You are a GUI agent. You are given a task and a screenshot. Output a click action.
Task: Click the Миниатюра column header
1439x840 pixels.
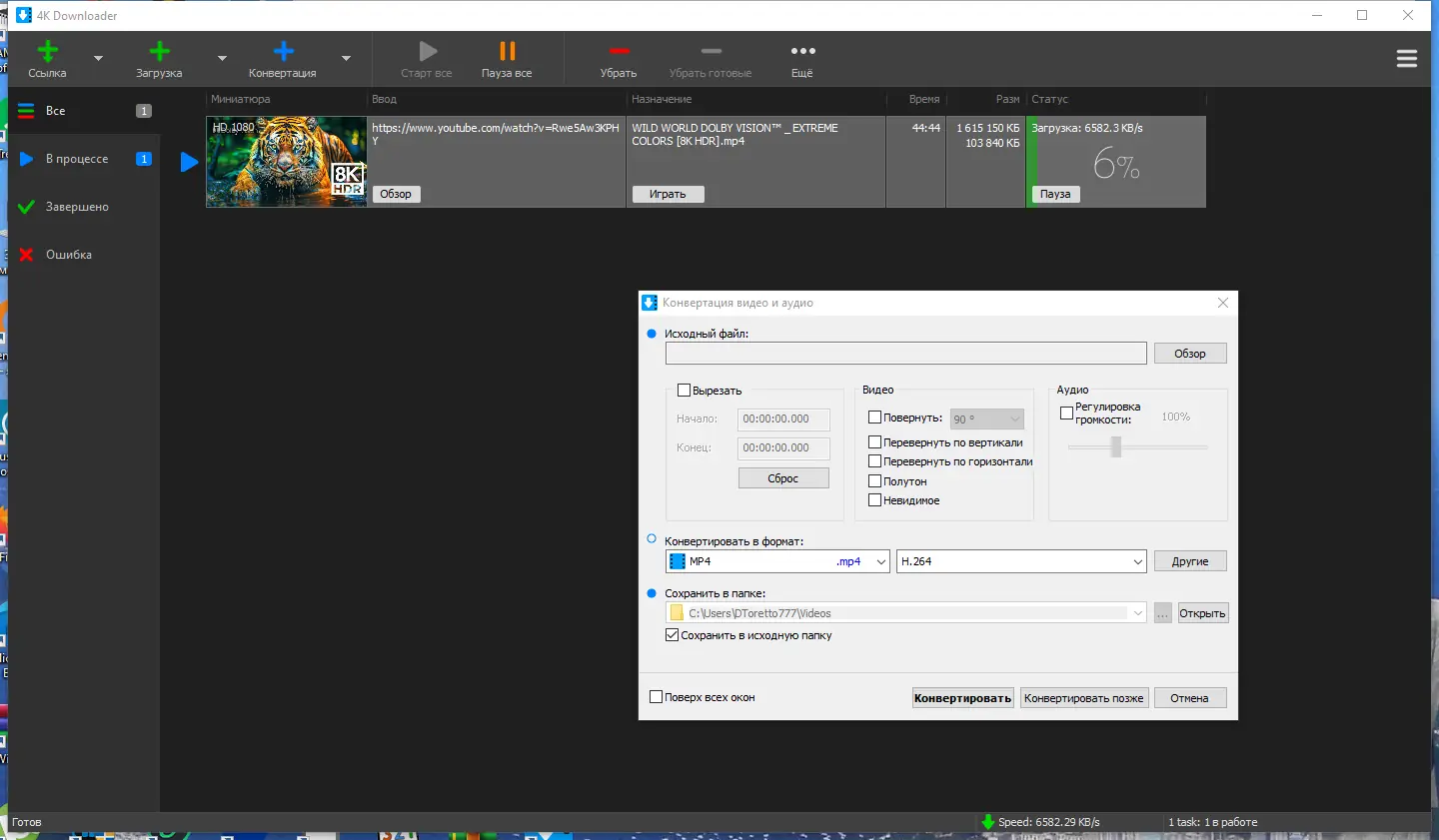(287, 99)
